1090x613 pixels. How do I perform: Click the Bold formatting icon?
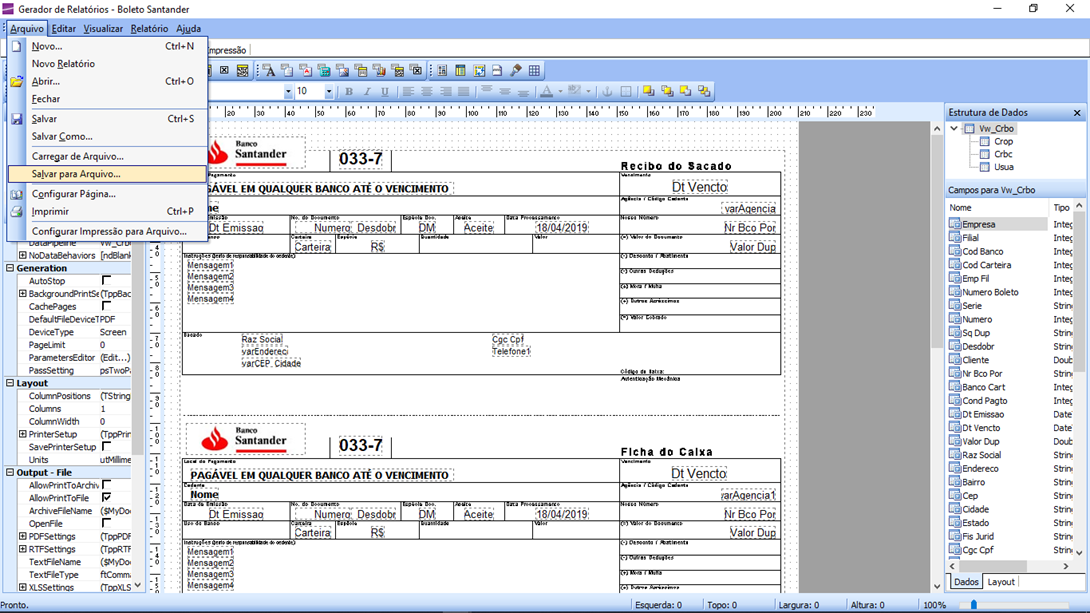click(349, 92)
